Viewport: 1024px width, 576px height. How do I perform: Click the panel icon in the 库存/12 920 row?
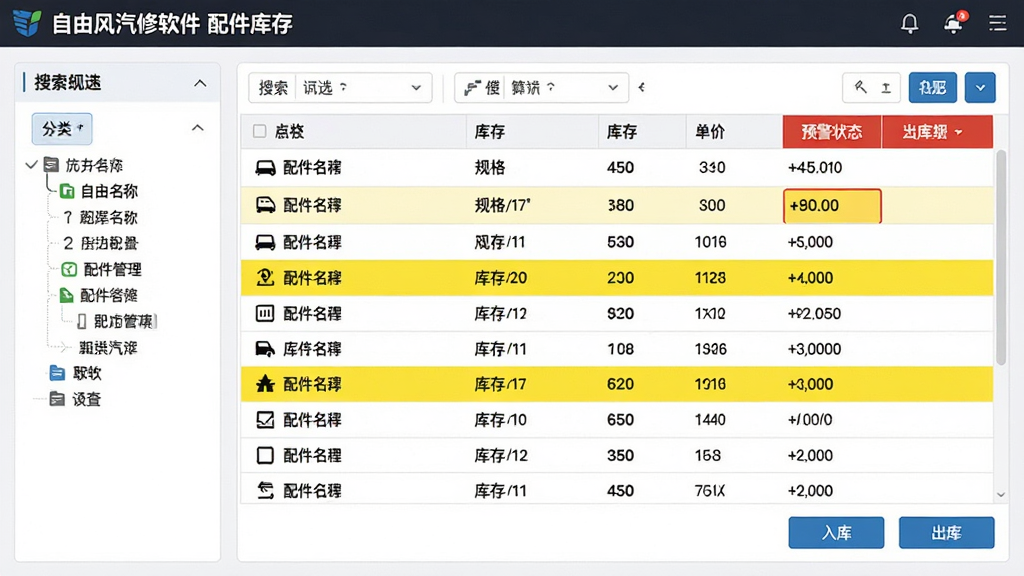pyautogui.click(x=264, y=313)
